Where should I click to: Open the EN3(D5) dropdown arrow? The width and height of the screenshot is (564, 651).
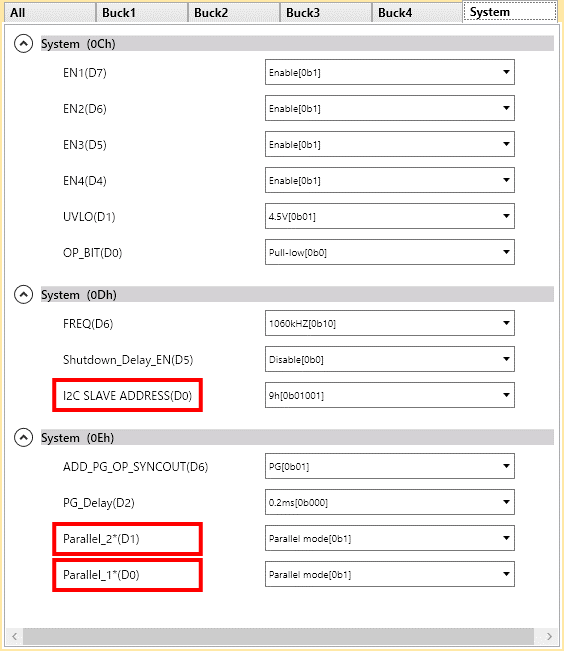click(506, 144)
